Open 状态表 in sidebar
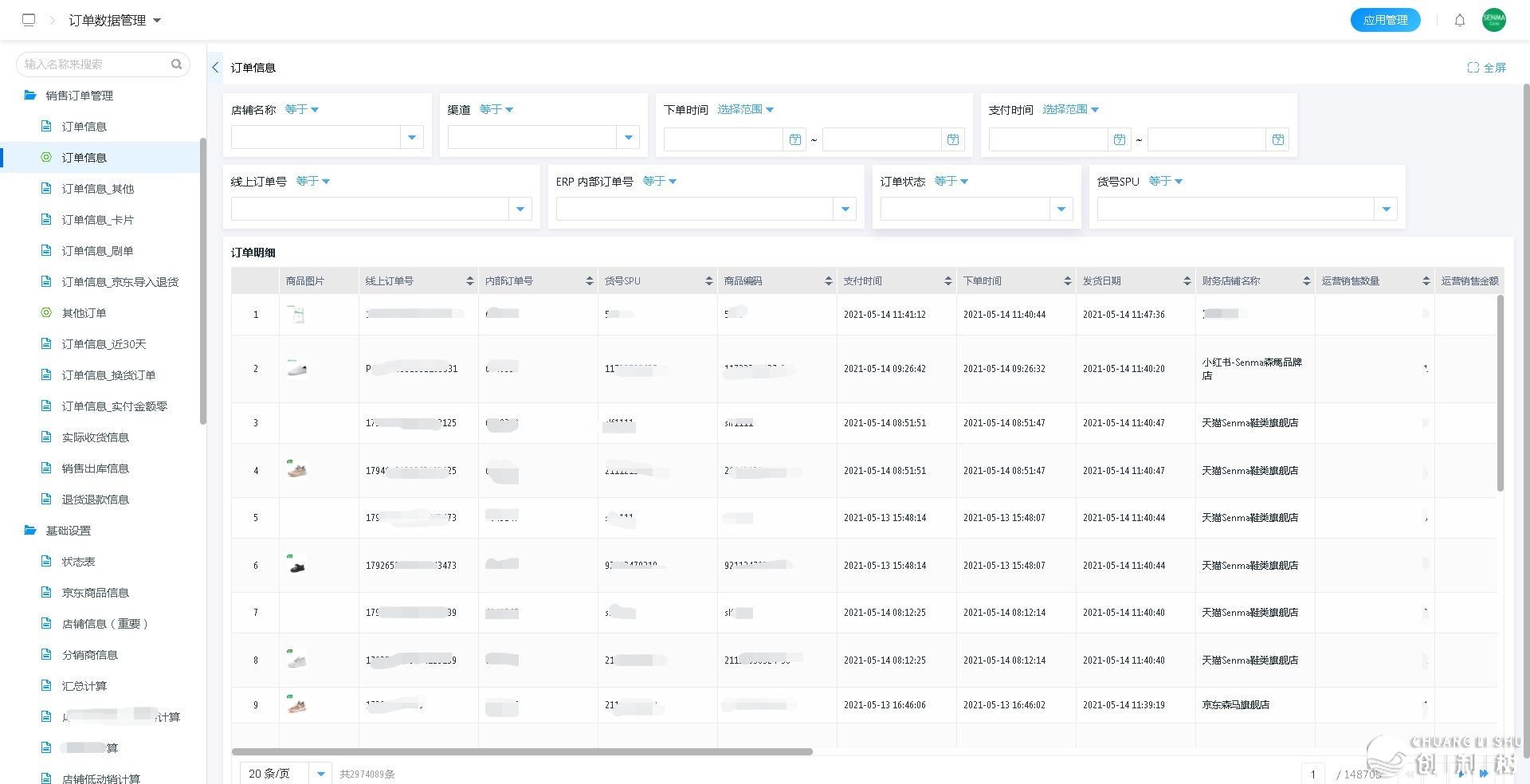 [78, 562]
